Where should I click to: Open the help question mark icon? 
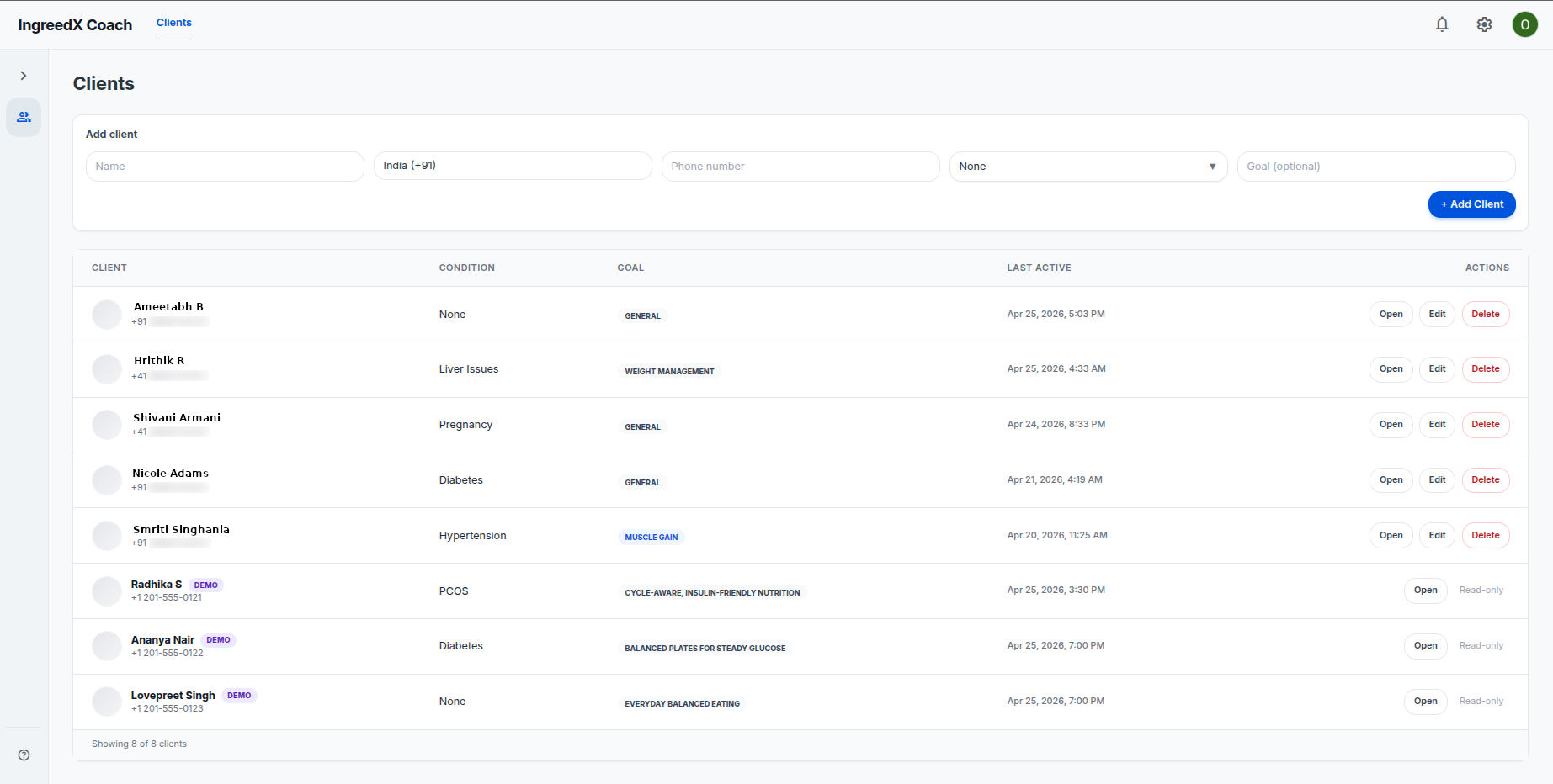tap(24, 755)
